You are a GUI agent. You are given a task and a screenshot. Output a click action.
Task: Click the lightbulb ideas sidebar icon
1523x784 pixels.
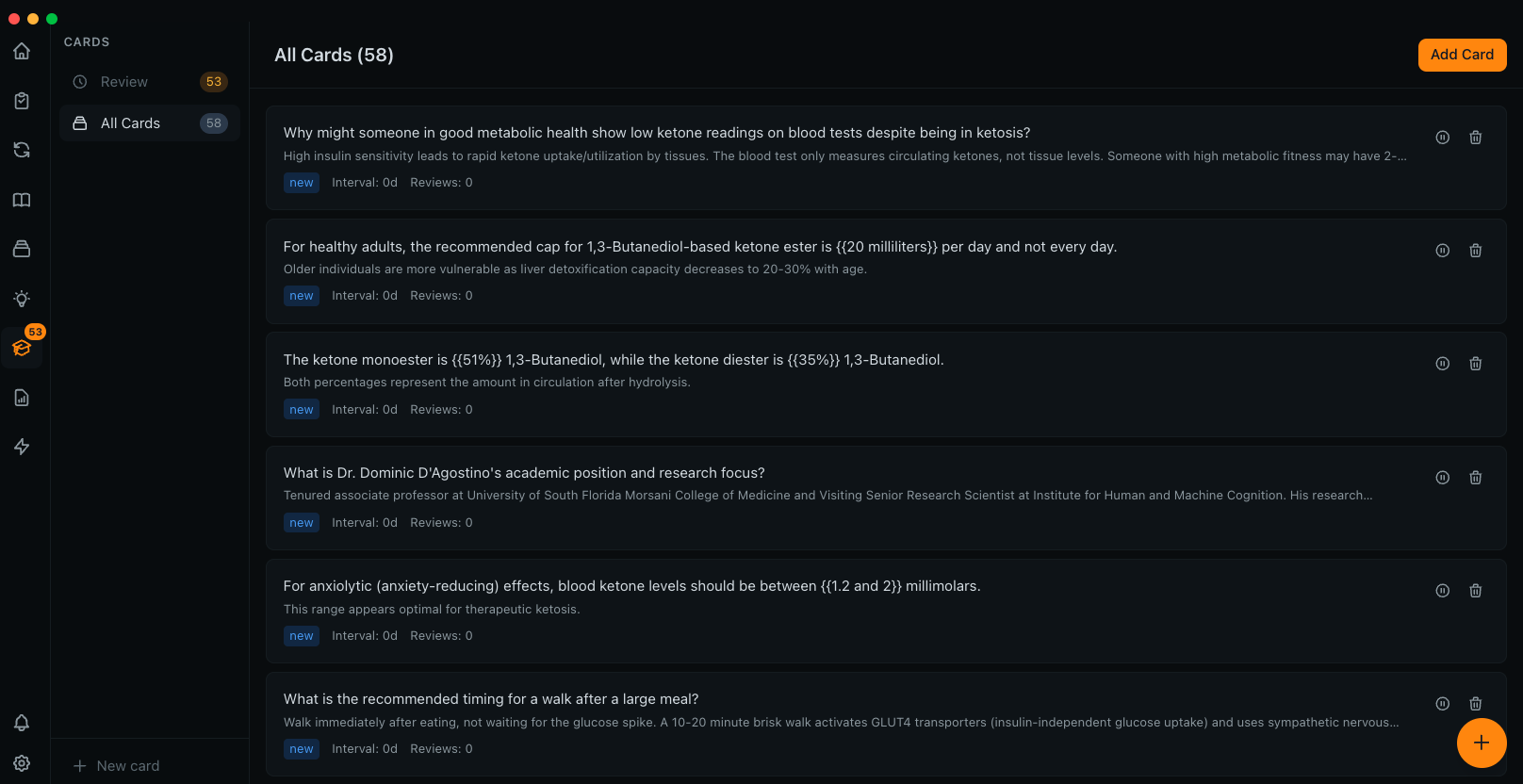tap(22, 299)
